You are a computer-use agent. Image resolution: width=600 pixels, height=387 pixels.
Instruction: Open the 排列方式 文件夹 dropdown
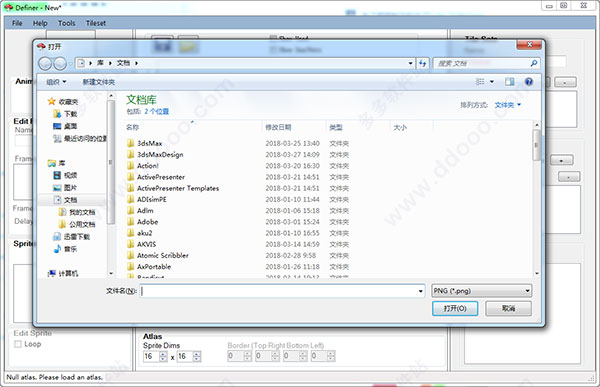(x=507, y=105)
